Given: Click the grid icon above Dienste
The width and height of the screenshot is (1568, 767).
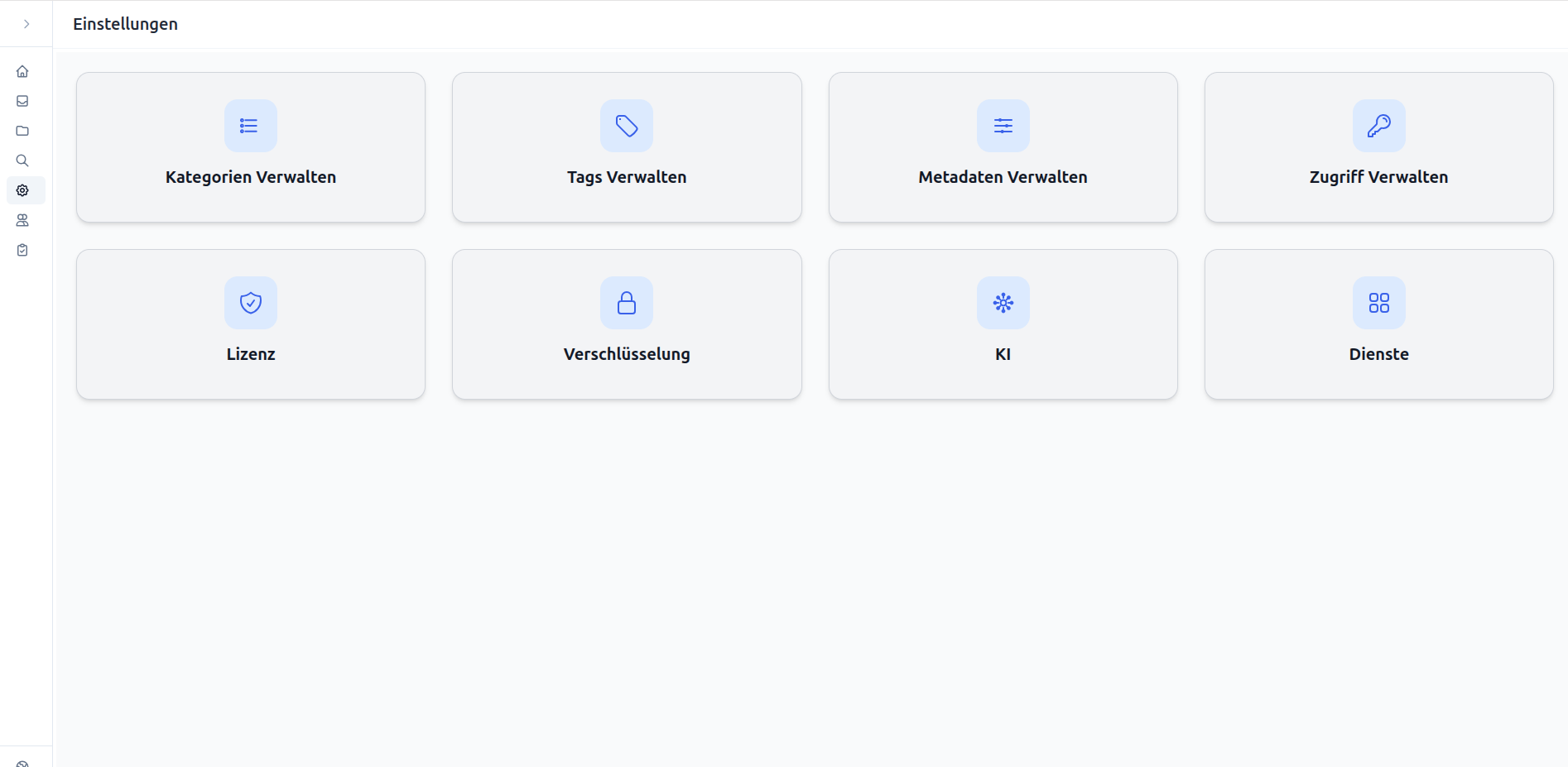Looking at the screenshot, I should click(1378, 303).
